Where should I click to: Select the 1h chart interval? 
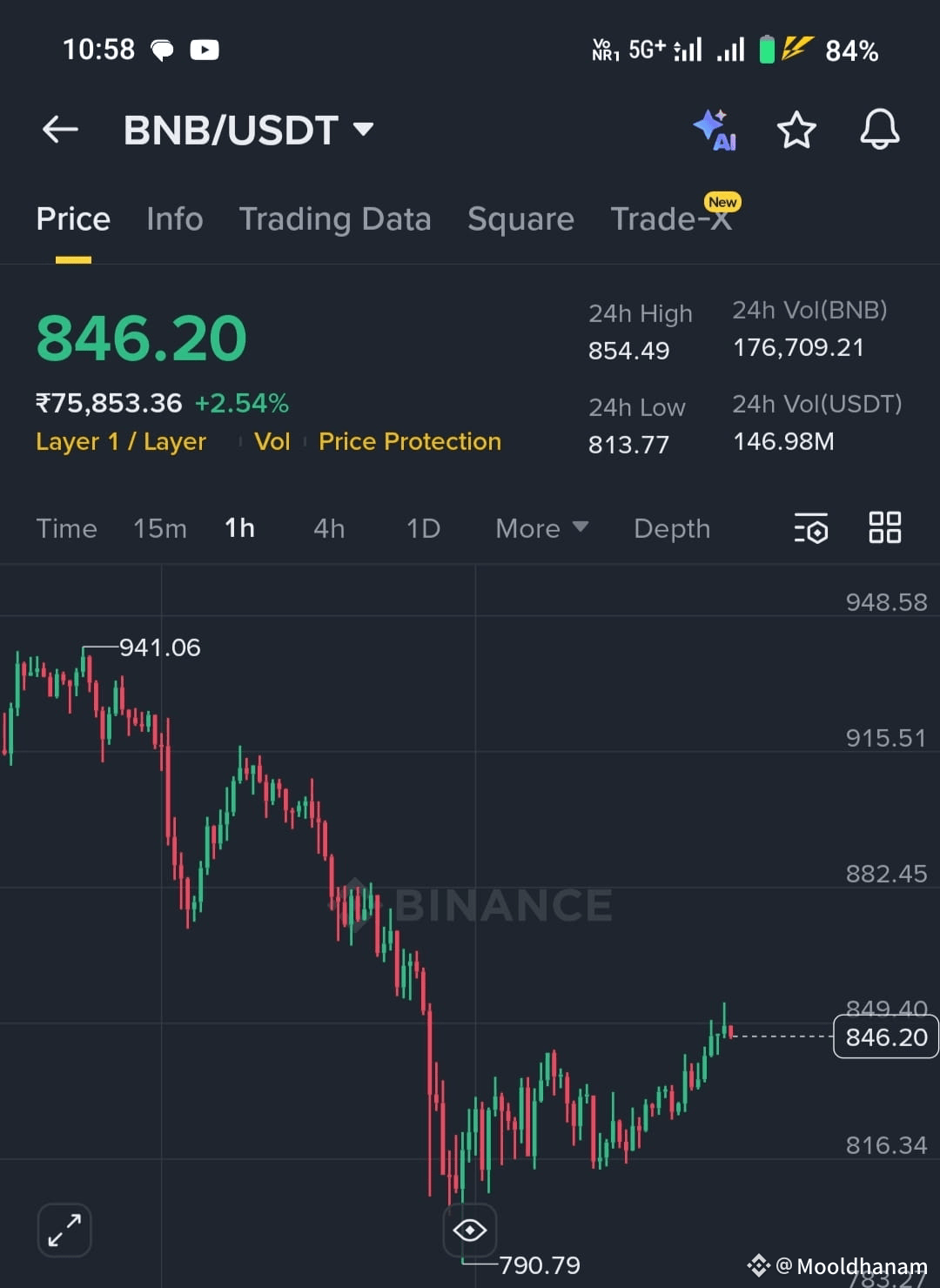click(240, 528)
